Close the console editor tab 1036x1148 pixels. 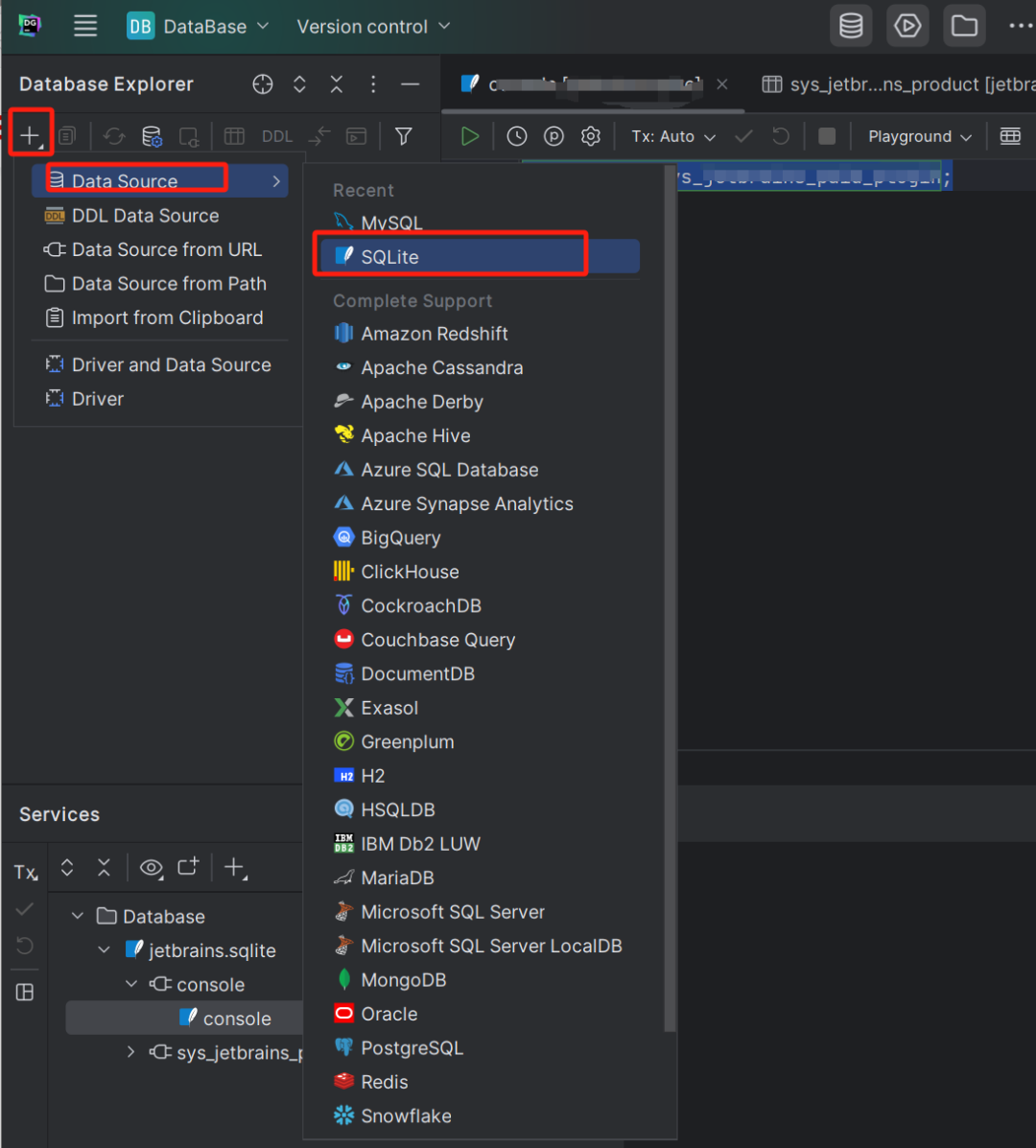722,84
